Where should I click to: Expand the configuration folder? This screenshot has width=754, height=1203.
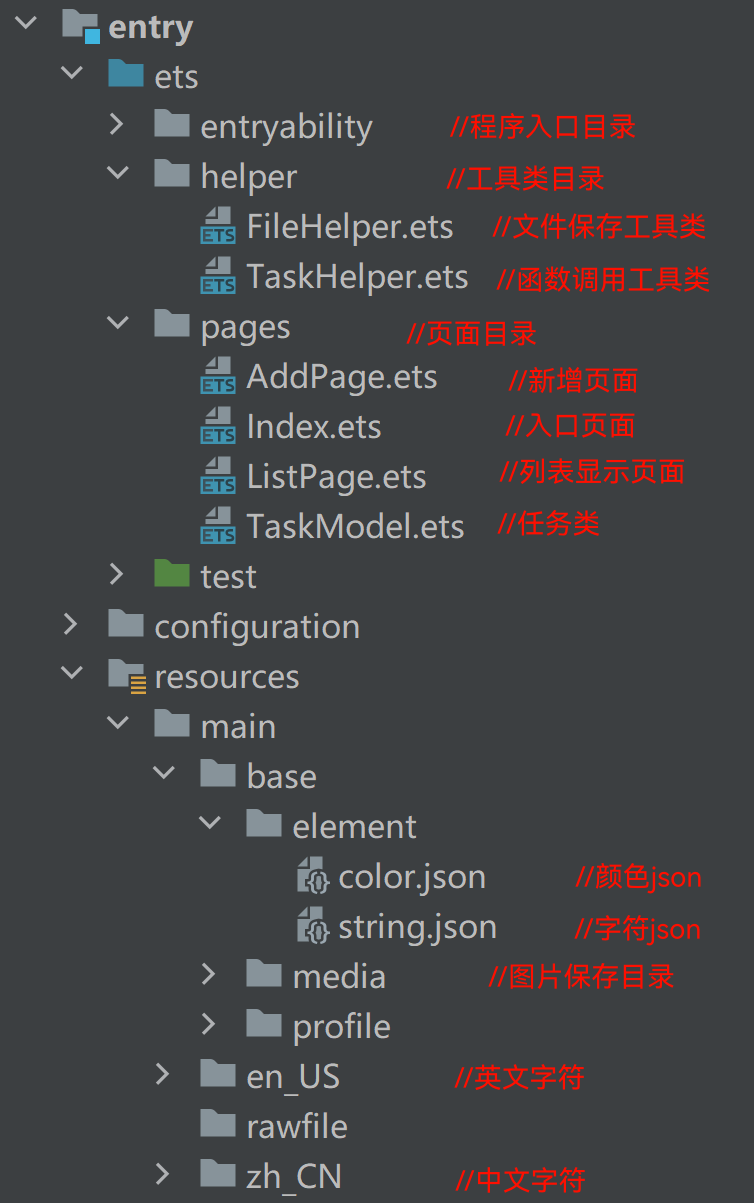[x=70, y=625]
